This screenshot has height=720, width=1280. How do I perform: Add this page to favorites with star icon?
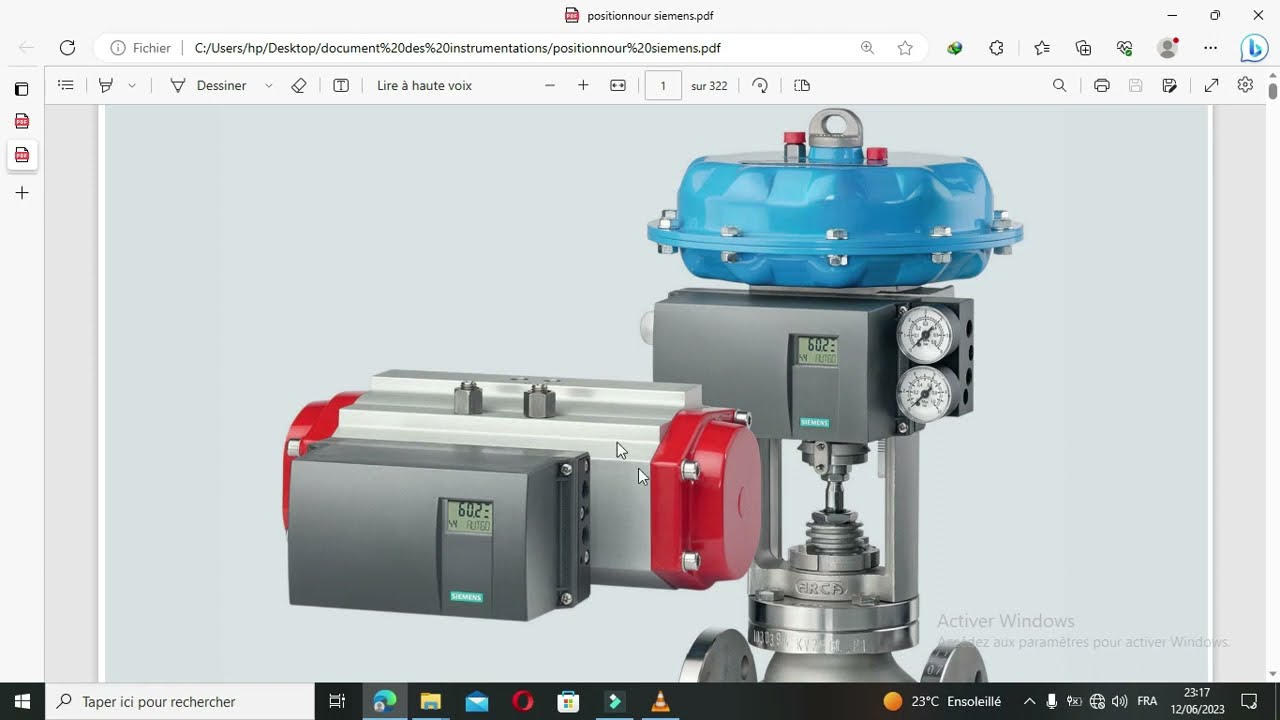click(905, 48)
